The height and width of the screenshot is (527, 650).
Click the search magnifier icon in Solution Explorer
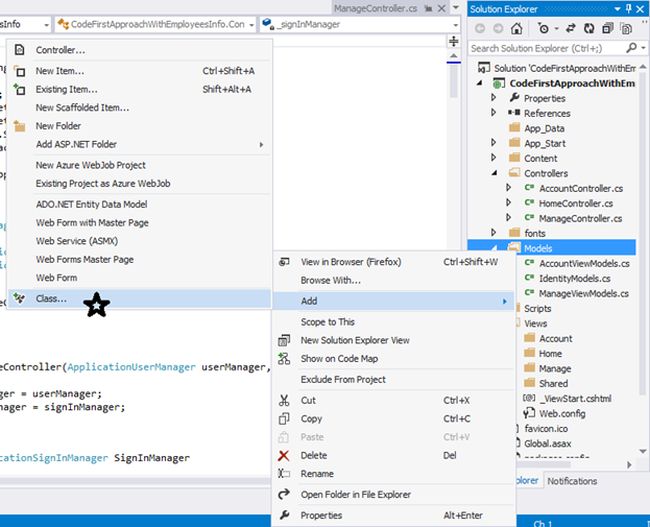[631, 48]
